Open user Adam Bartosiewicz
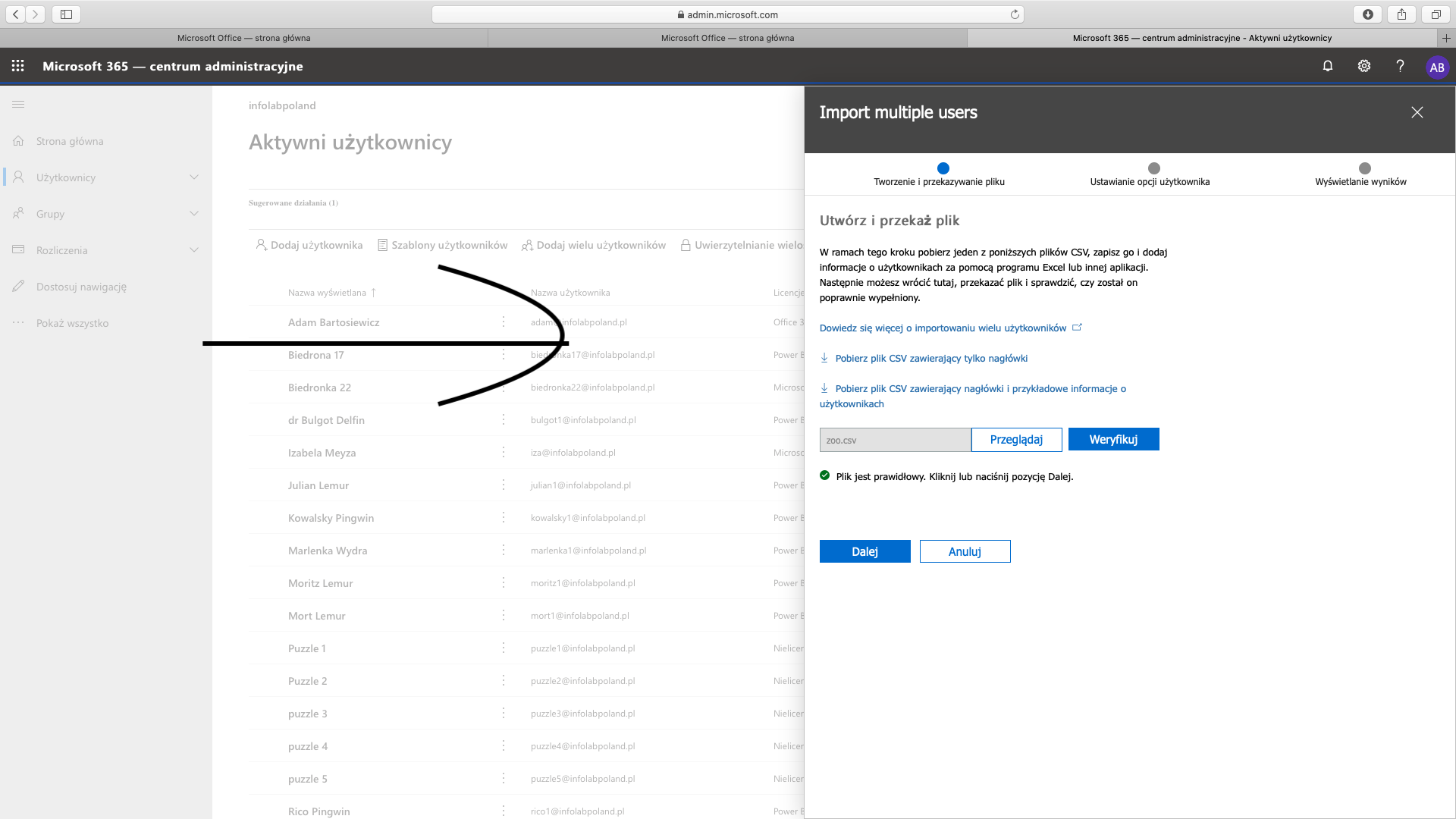 point(334,322)
